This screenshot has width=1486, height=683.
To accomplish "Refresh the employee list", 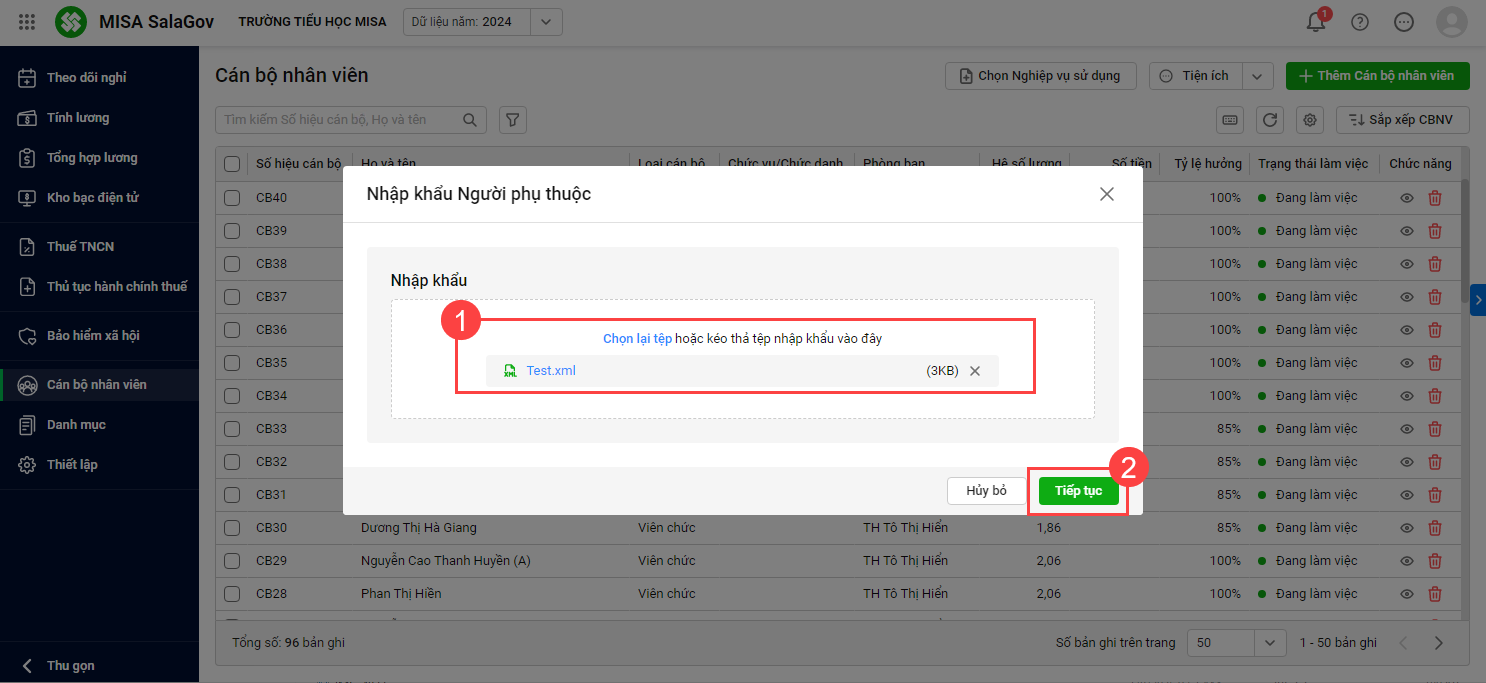I will pos(1270,120).
